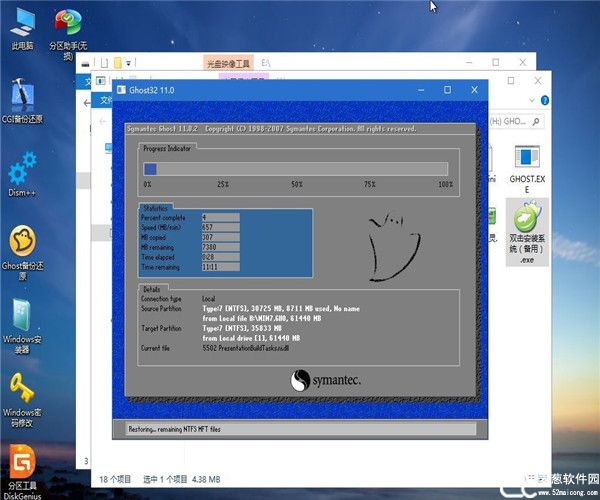
Task: Click the Symantec logo in Ghost
Action: [x=325, y=381]
